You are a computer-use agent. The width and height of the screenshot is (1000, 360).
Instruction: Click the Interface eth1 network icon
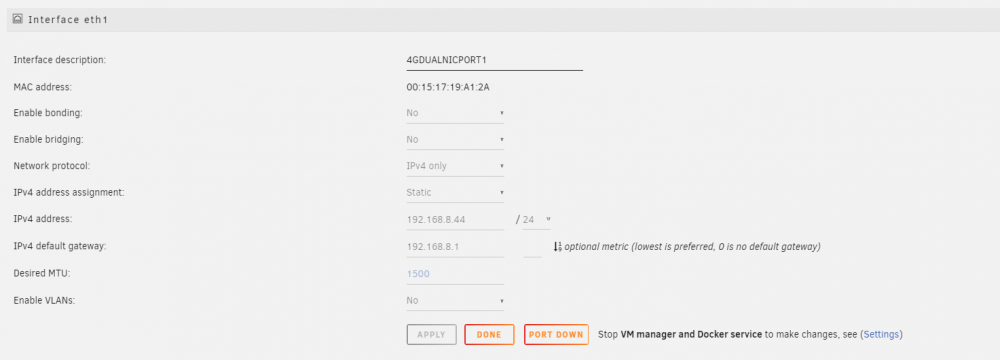pyautogui.click(x=18, y=19)
